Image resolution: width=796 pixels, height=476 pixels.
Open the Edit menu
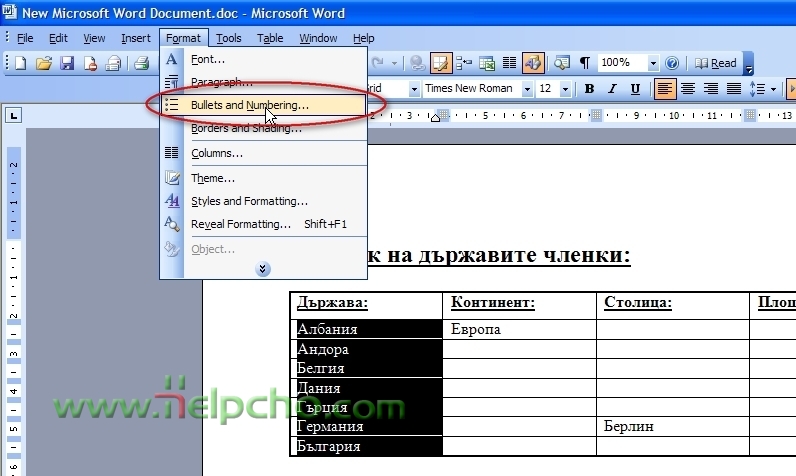58,38
